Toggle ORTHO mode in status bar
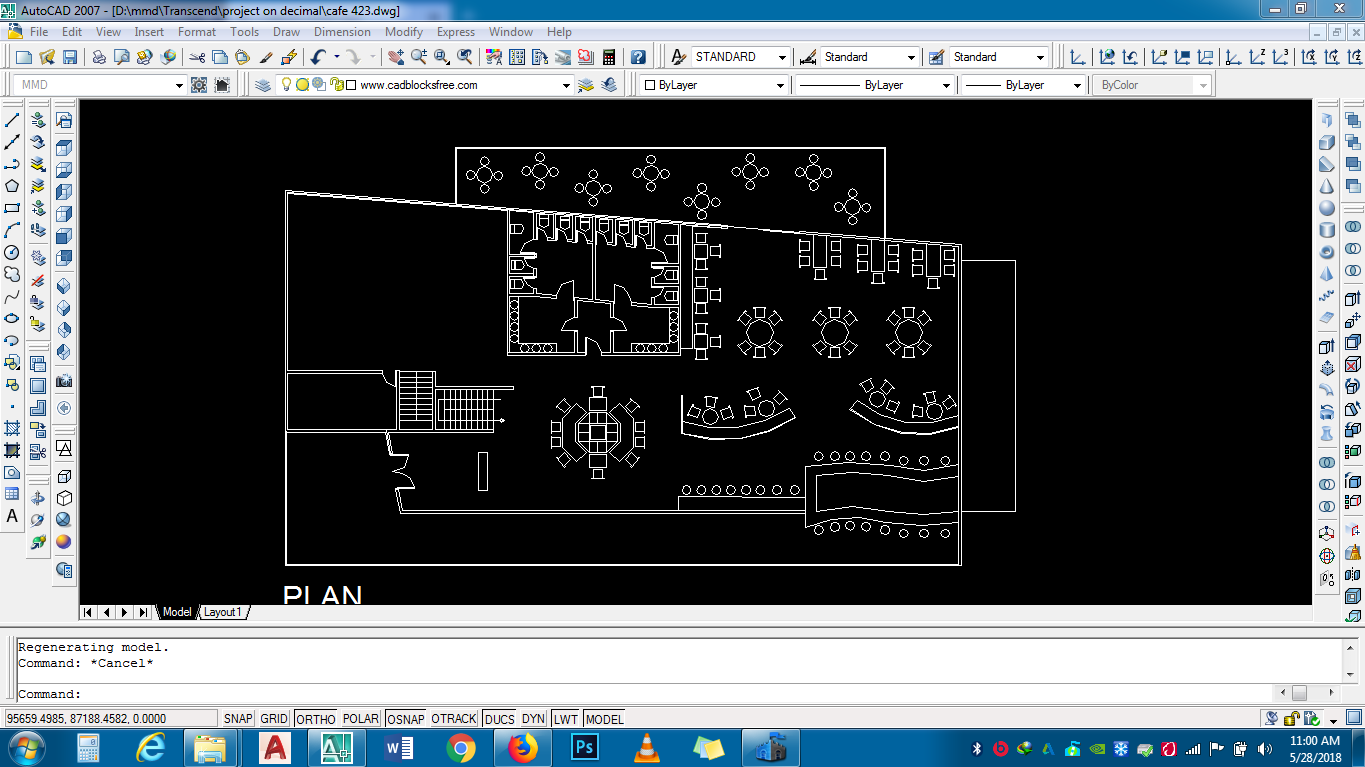 316,719
